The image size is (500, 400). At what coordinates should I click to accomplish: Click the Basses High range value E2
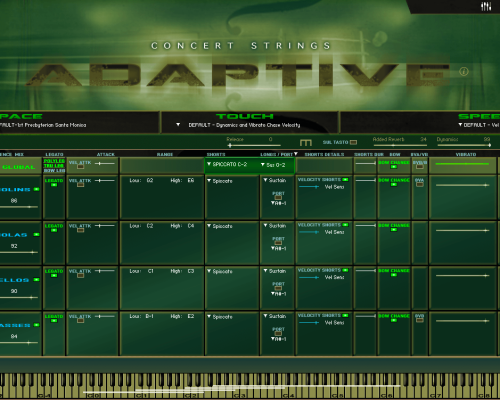click(x=191, y=316)
